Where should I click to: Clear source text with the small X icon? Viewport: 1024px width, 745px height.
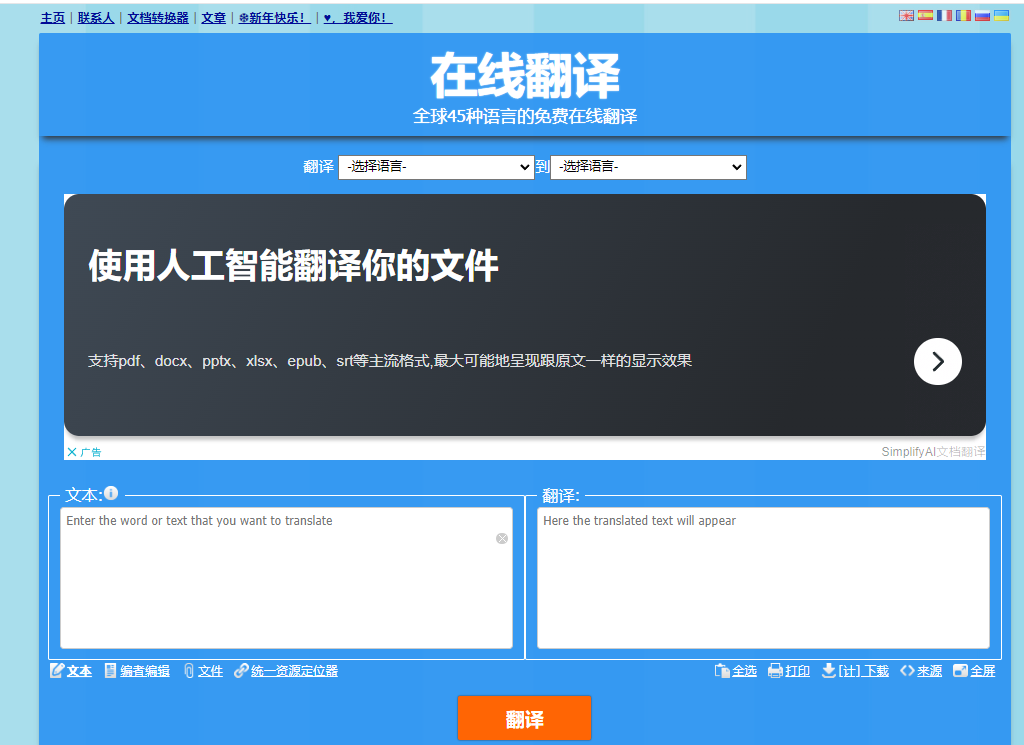tap(502, 538)
